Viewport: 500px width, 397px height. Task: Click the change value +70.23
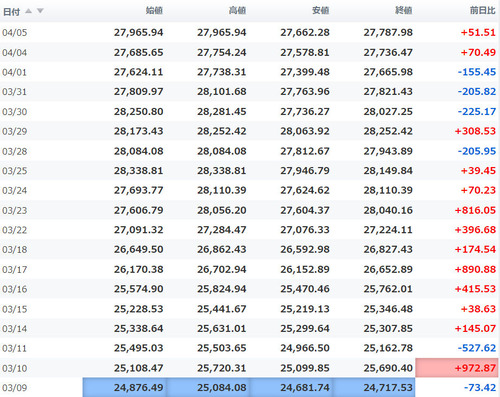[x=478, y=190]
